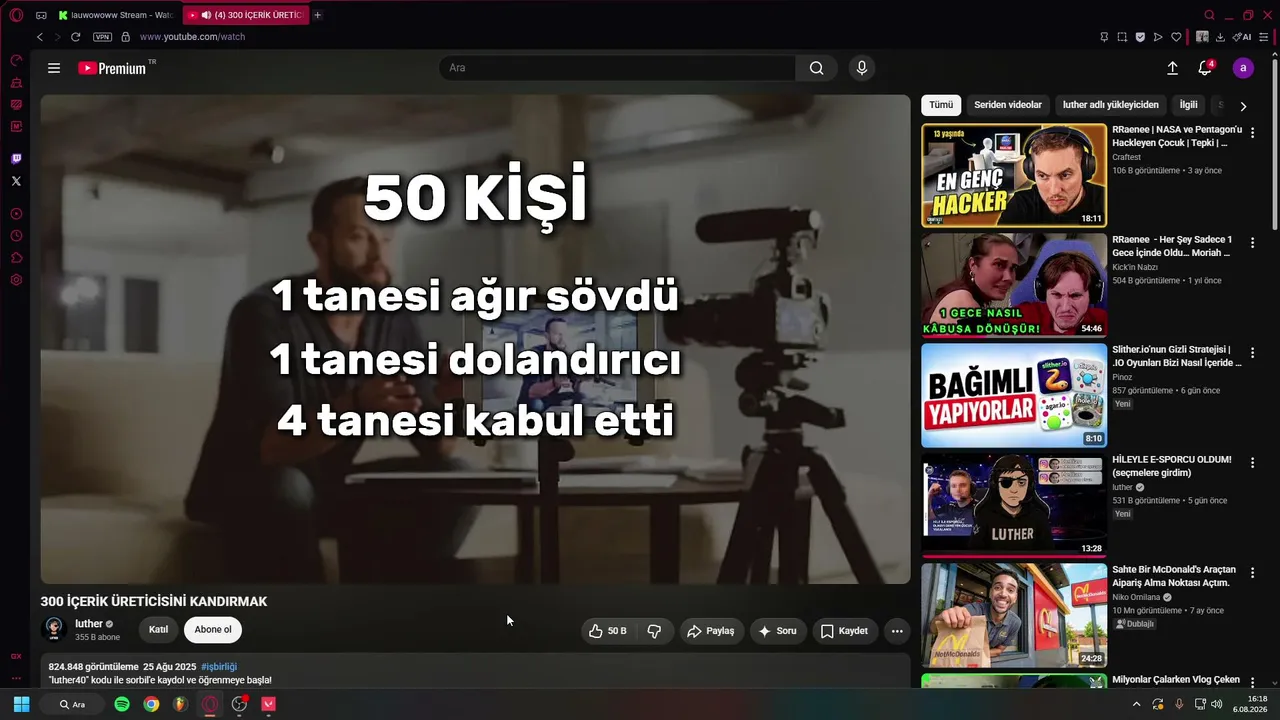1280x720 pixels.
Task: Open the luther channel name link
Action: pos(89,624)
